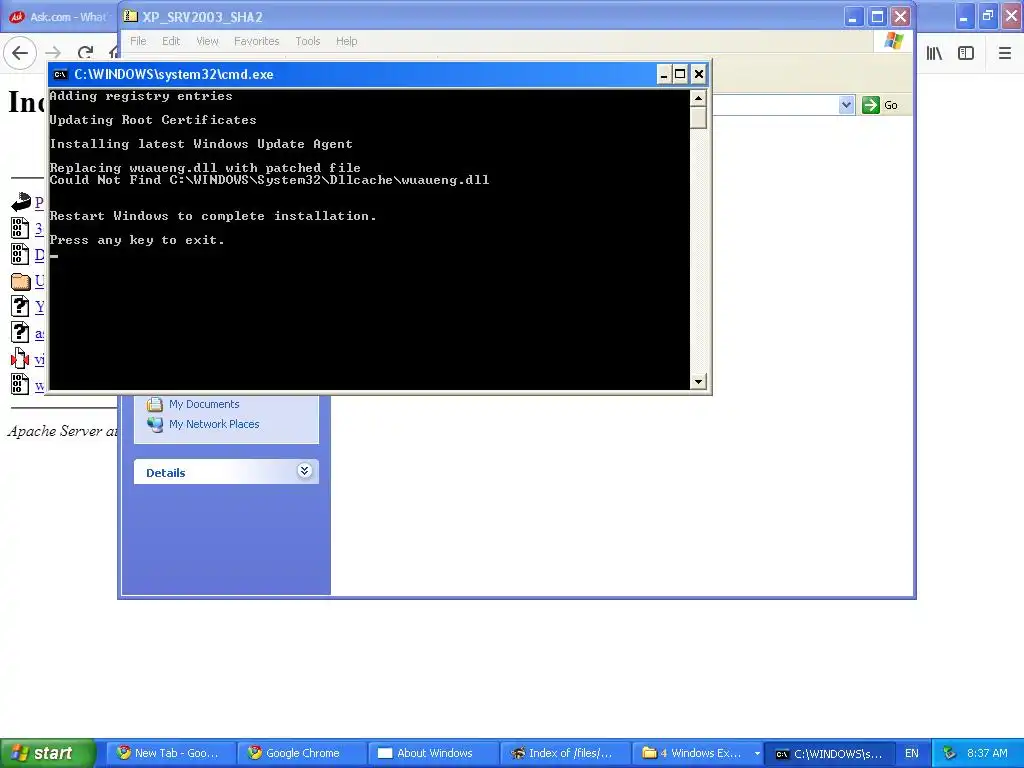This screenshot has height=768, width=1024.
Task: Open Favorites menu in the Explorer window
Action: [257, 41]
